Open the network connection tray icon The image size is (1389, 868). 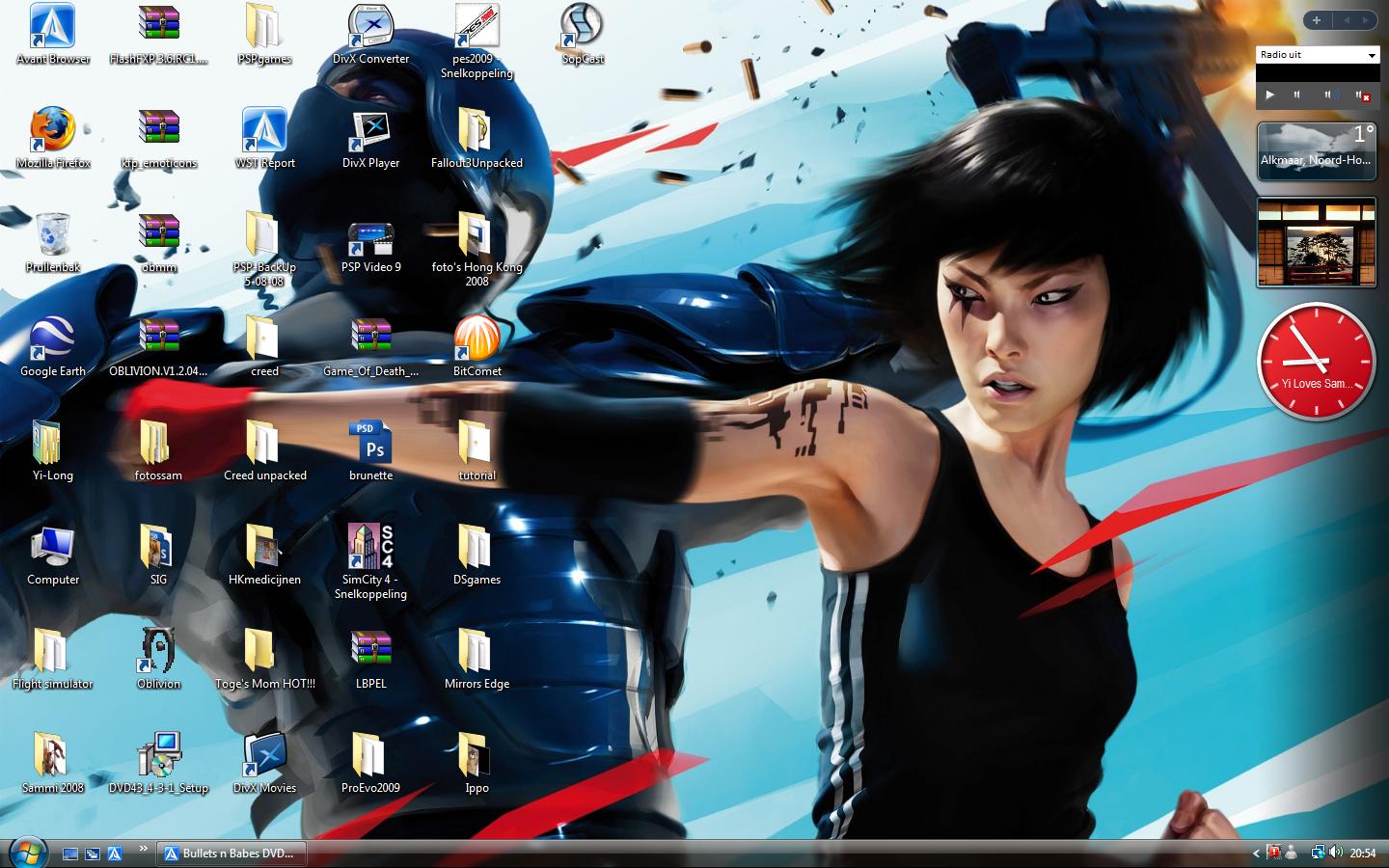tap(1318, 853)
